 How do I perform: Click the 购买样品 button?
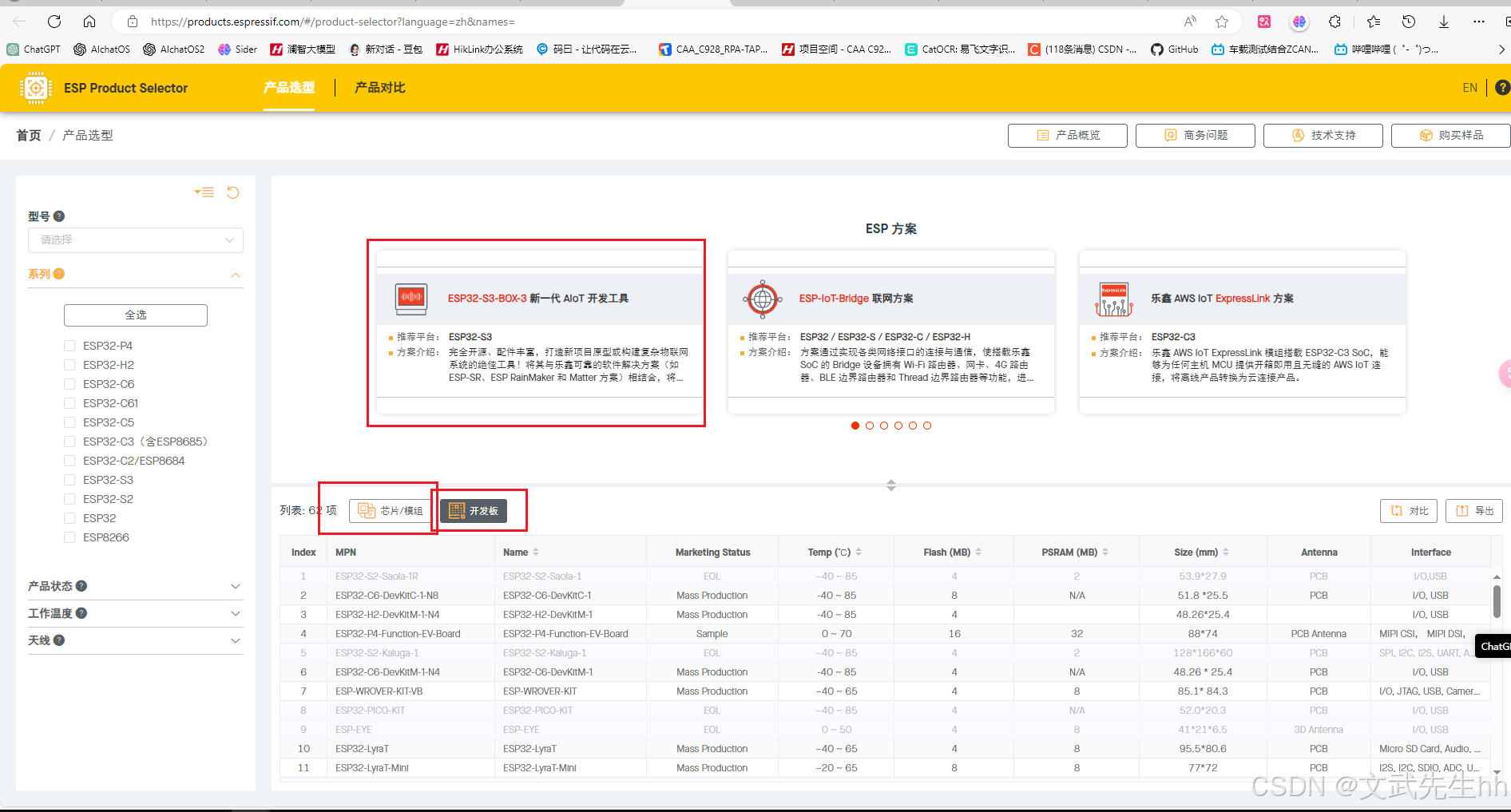coord(1451,136)
